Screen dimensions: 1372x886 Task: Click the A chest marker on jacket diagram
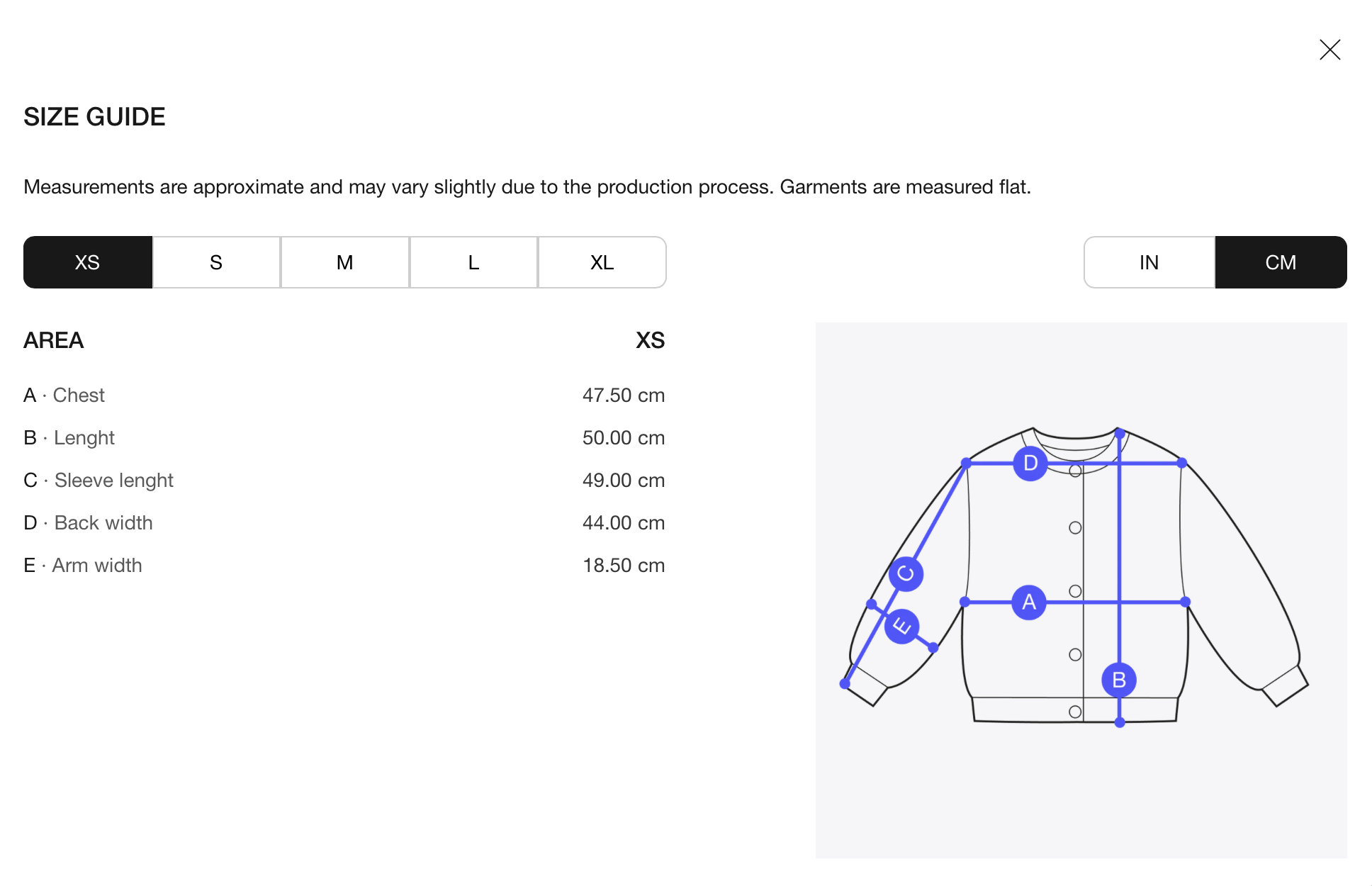[x=1029, y=602]
